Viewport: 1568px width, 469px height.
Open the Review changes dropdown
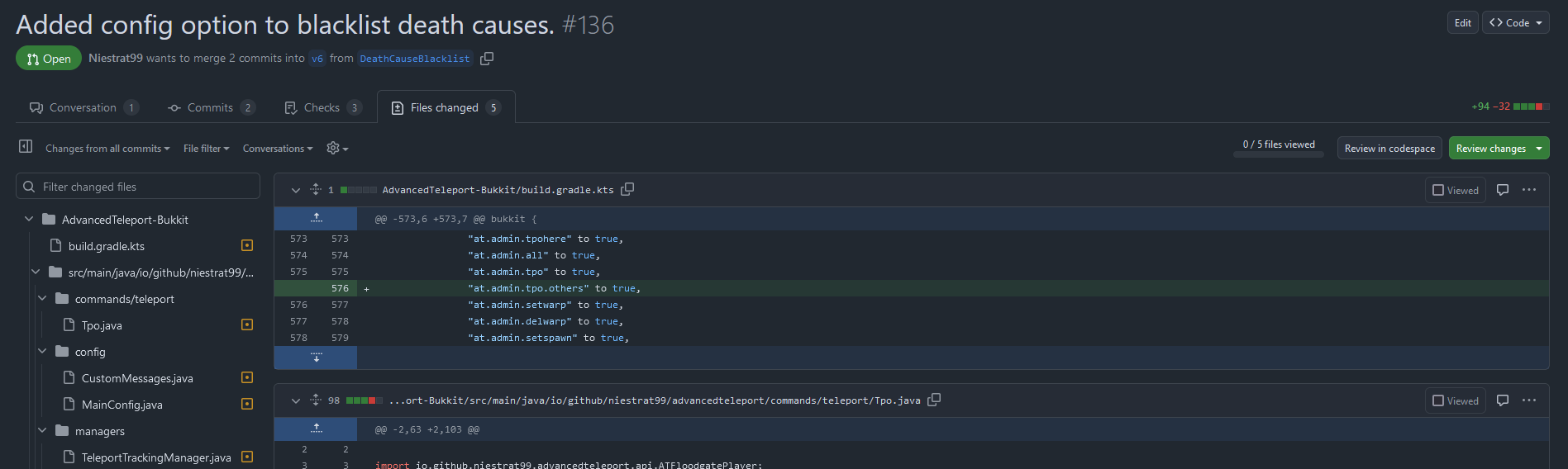[1499, 148]
